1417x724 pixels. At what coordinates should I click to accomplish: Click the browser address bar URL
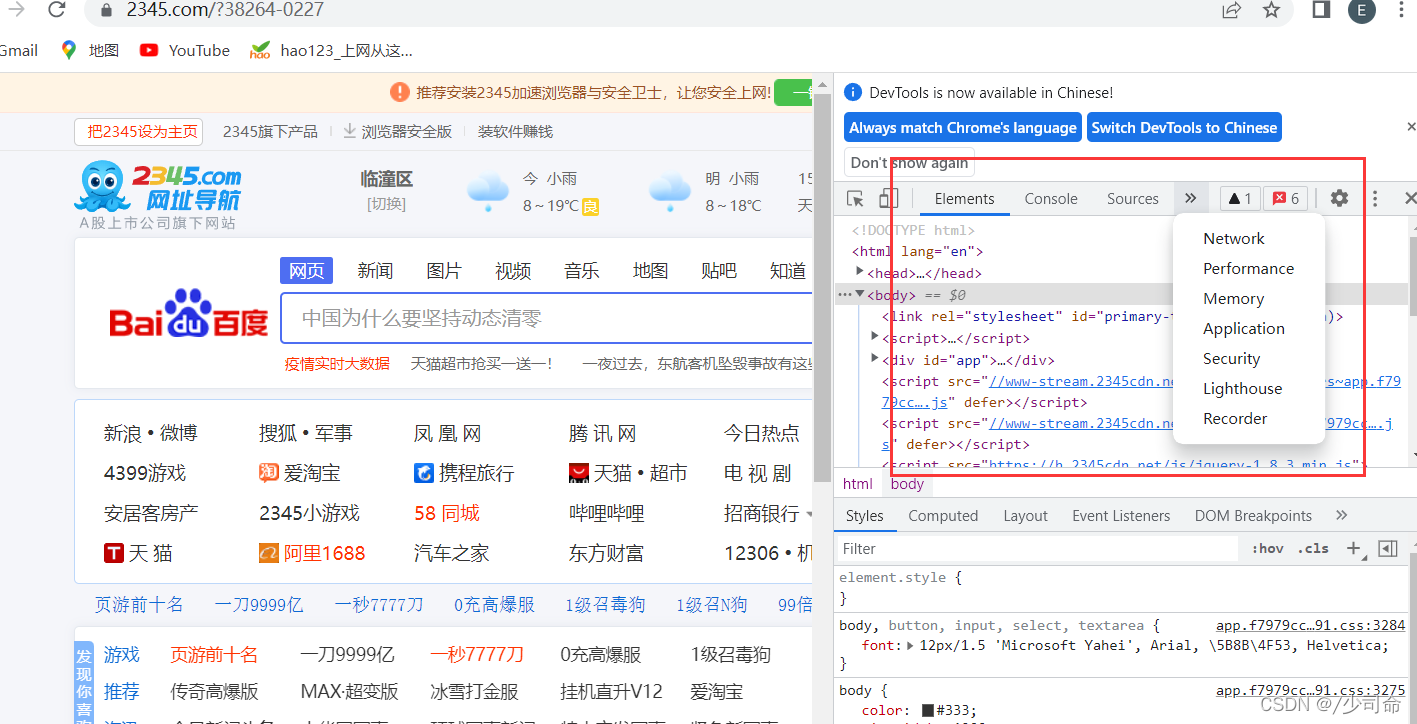[x=225, y=10]
